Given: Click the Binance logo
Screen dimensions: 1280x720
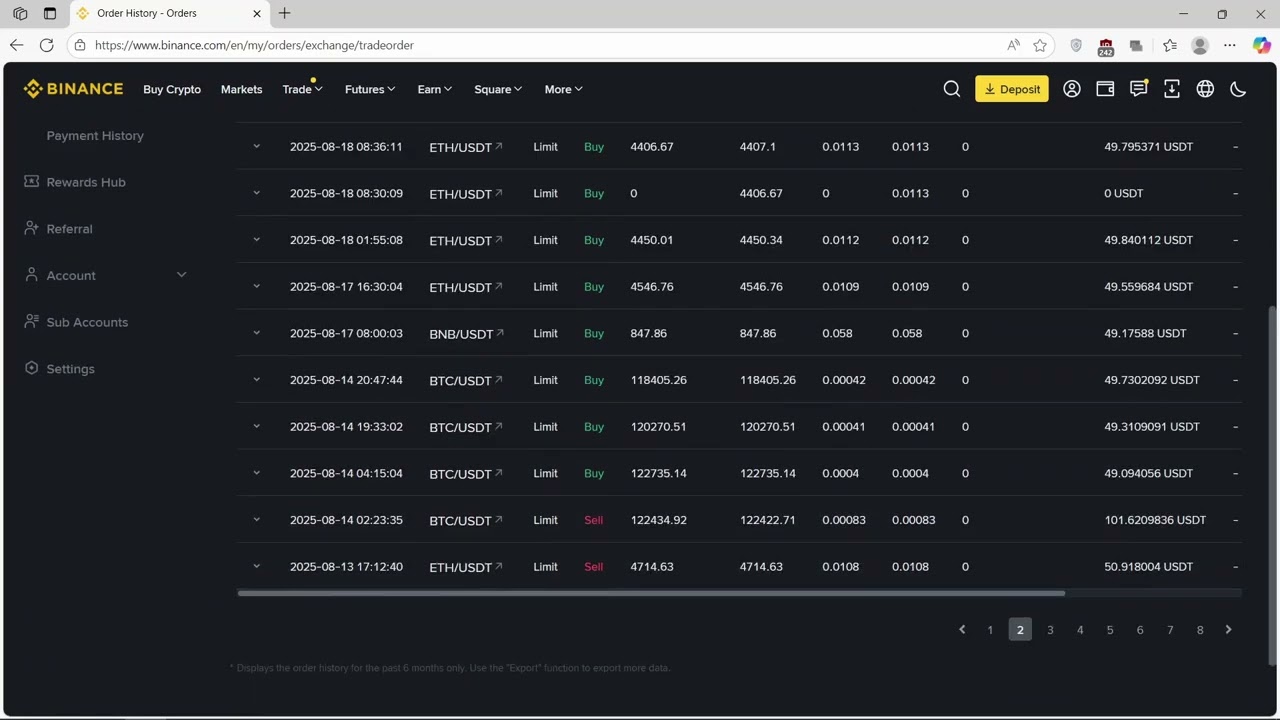Looking at the screenshot, I should (x=73, y=89).
